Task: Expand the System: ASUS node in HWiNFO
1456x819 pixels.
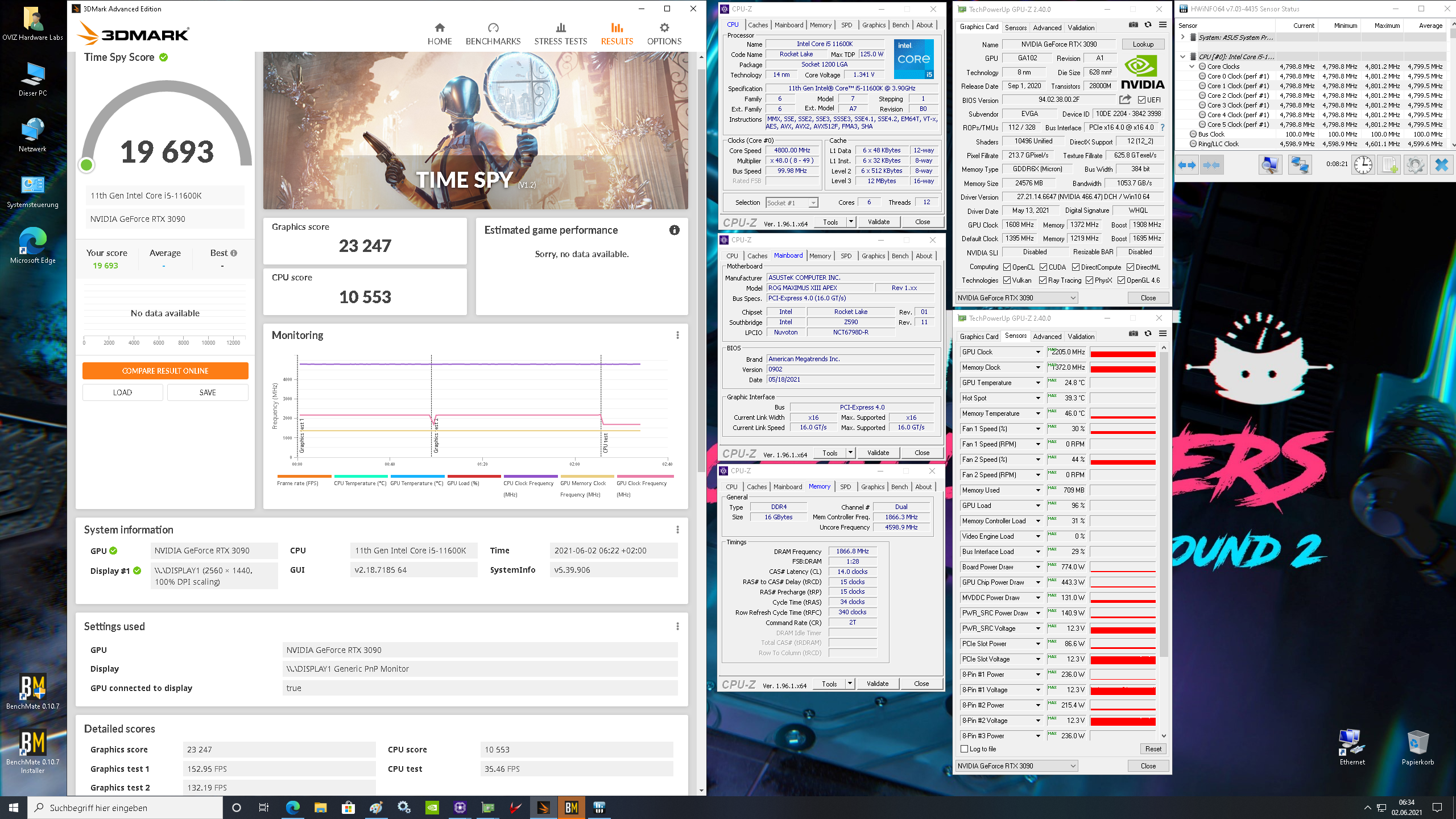Action: click(x=1183, y=37)
